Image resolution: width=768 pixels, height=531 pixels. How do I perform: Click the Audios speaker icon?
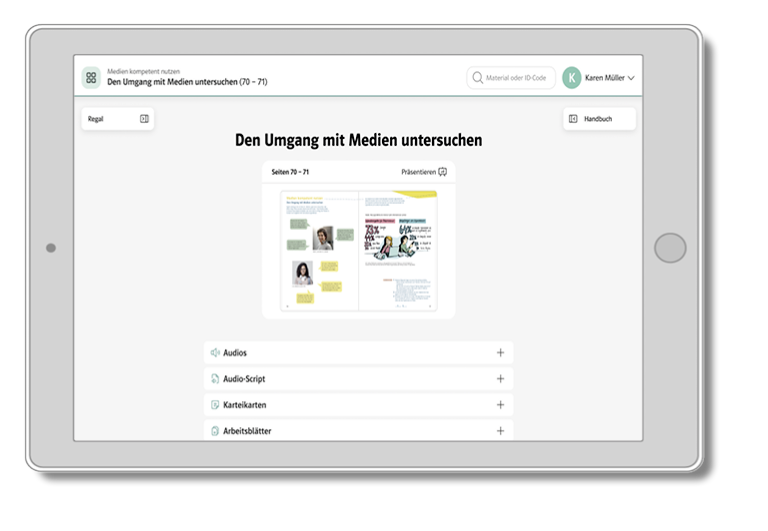pyautogui.click(x=215, y=353)
